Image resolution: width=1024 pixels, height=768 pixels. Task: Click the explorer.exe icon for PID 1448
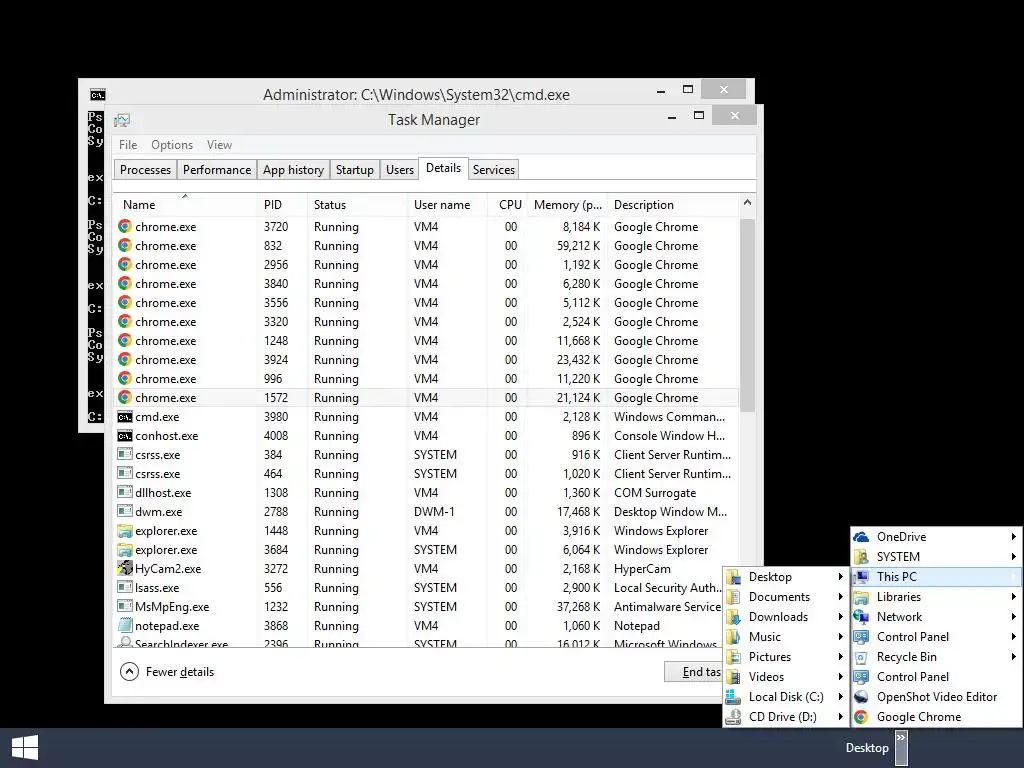pos(125,531)
